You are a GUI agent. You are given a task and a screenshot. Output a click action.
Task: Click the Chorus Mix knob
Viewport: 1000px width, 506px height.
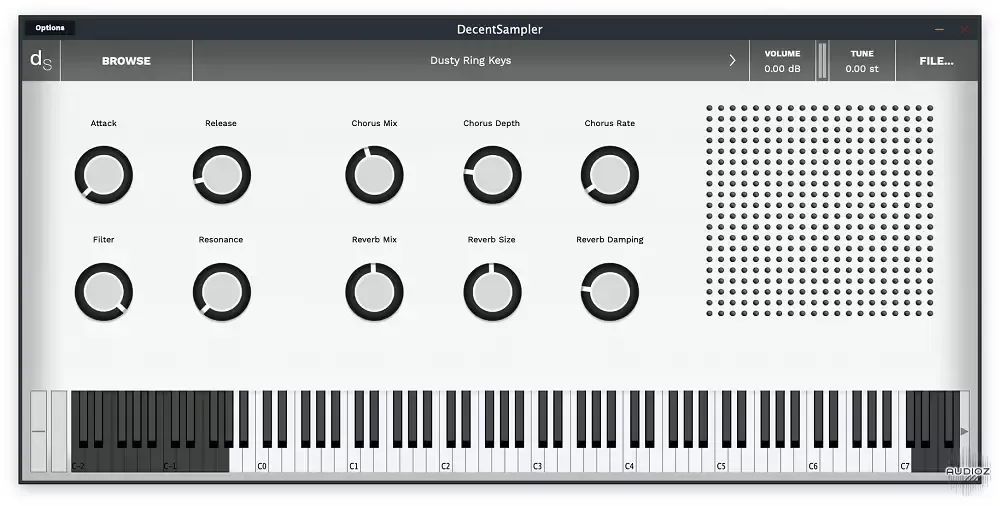pyautogui.click(x=374, y=175)
